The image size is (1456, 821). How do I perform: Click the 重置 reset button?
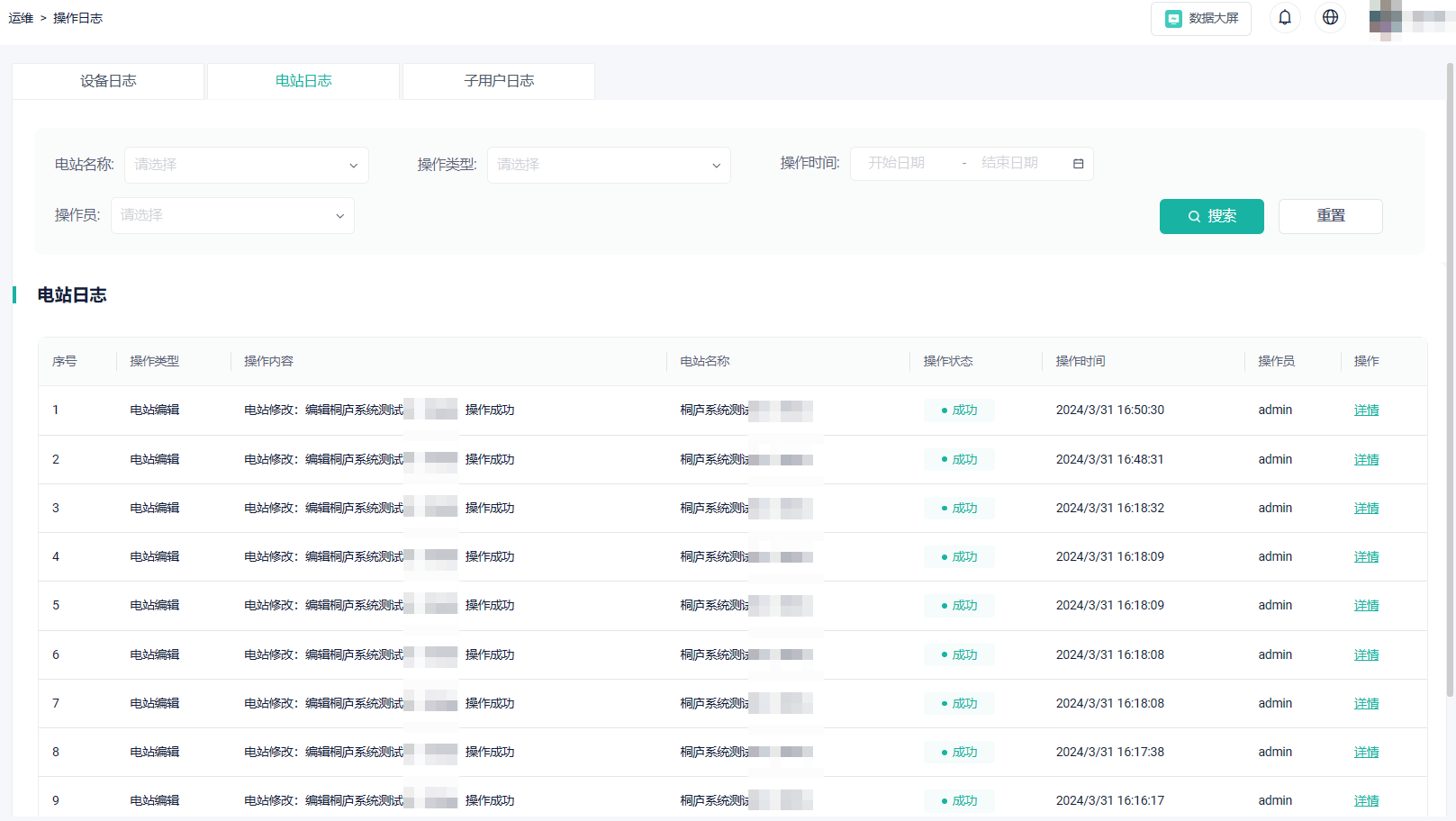(x=1330, y=216)
